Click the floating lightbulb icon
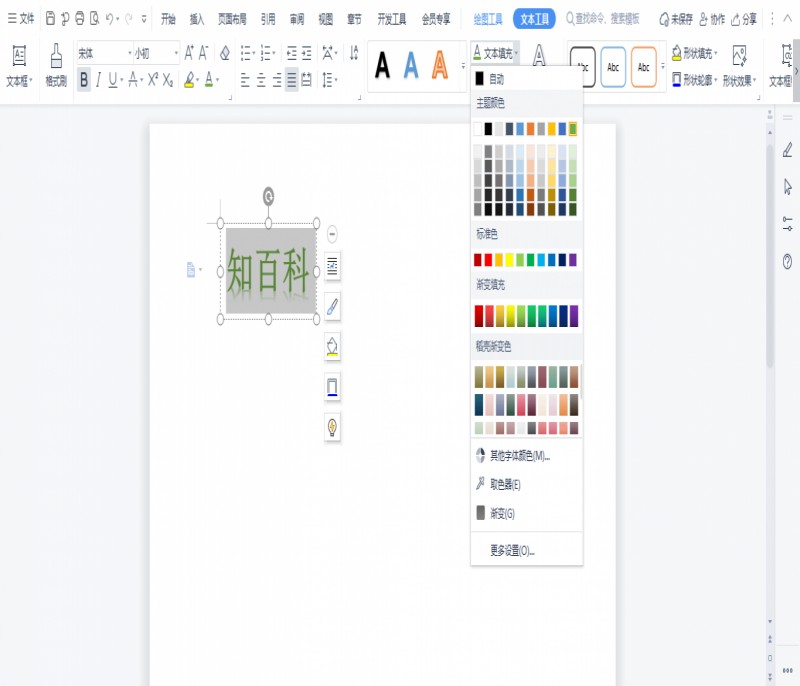Image resolution: width=800 pixels, height=686 pixels. pyautogui.click(x=332, y=427)
